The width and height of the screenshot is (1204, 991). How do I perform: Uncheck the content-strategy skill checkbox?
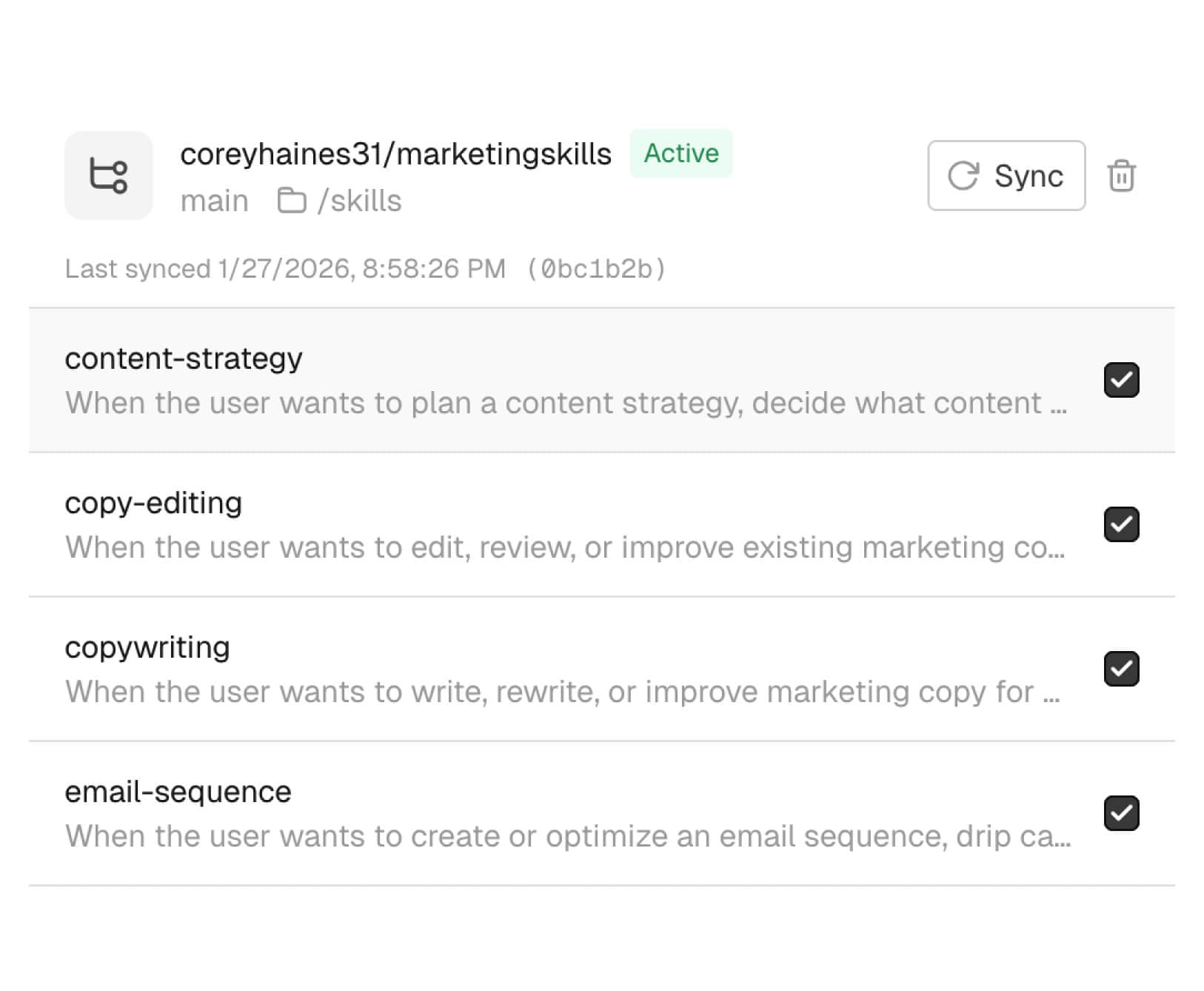(x=1122, y=379)
